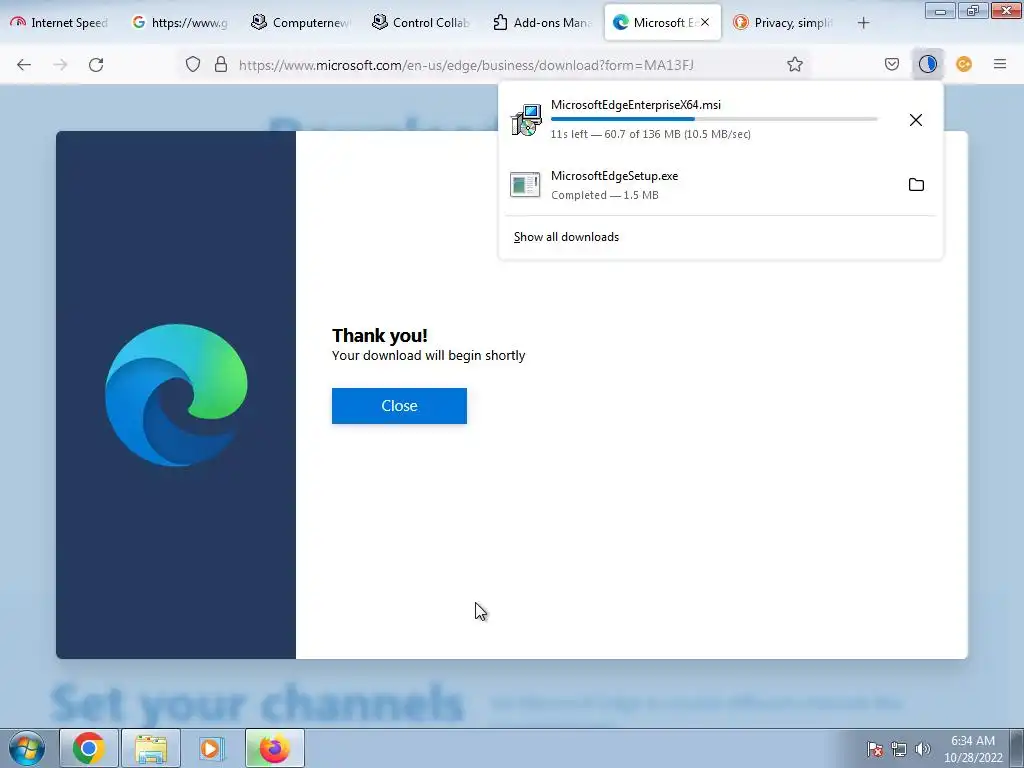Show MicrosoftEdgeSetup.exe in its folder
This screenshot has width=1024, height=768.
[916, 185]
